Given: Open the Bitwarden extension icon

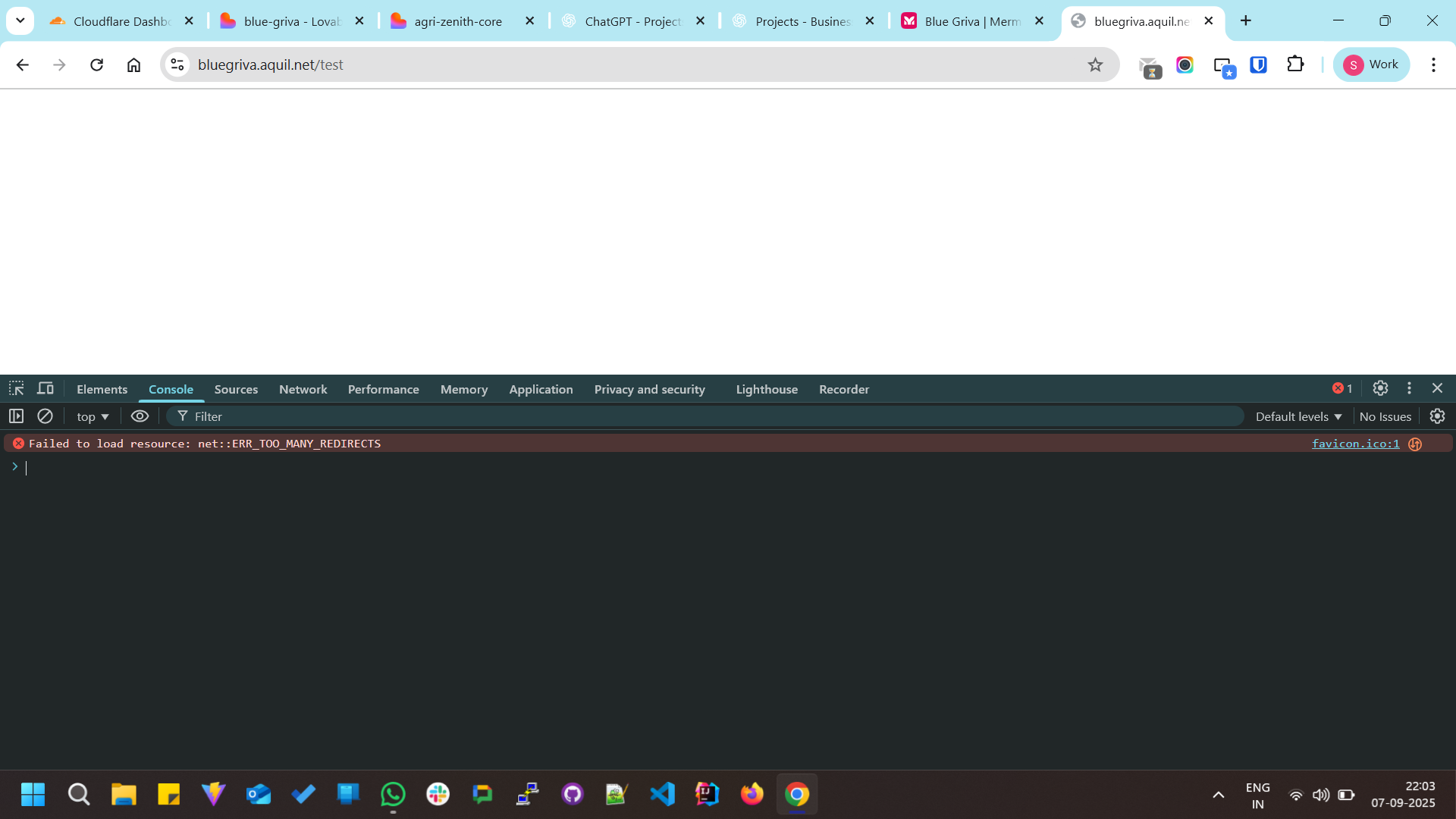Looking at the screenshot, I should [x=1258, y=65].
